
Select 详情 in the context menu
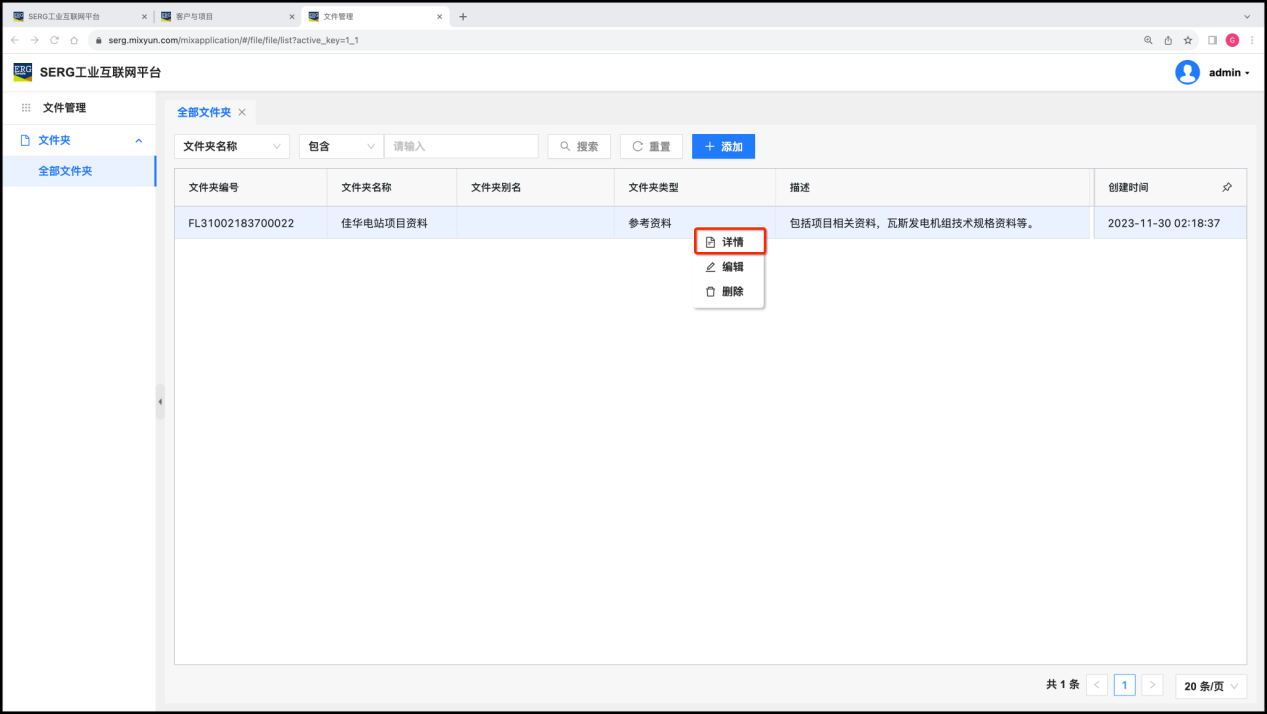(730, 242)
